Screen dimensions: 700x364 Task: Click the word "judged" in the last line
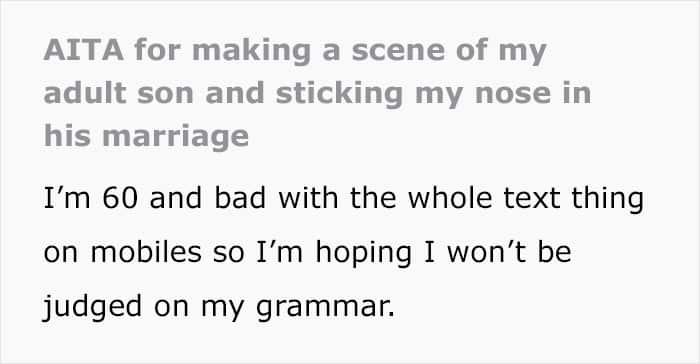coord(92,306)
